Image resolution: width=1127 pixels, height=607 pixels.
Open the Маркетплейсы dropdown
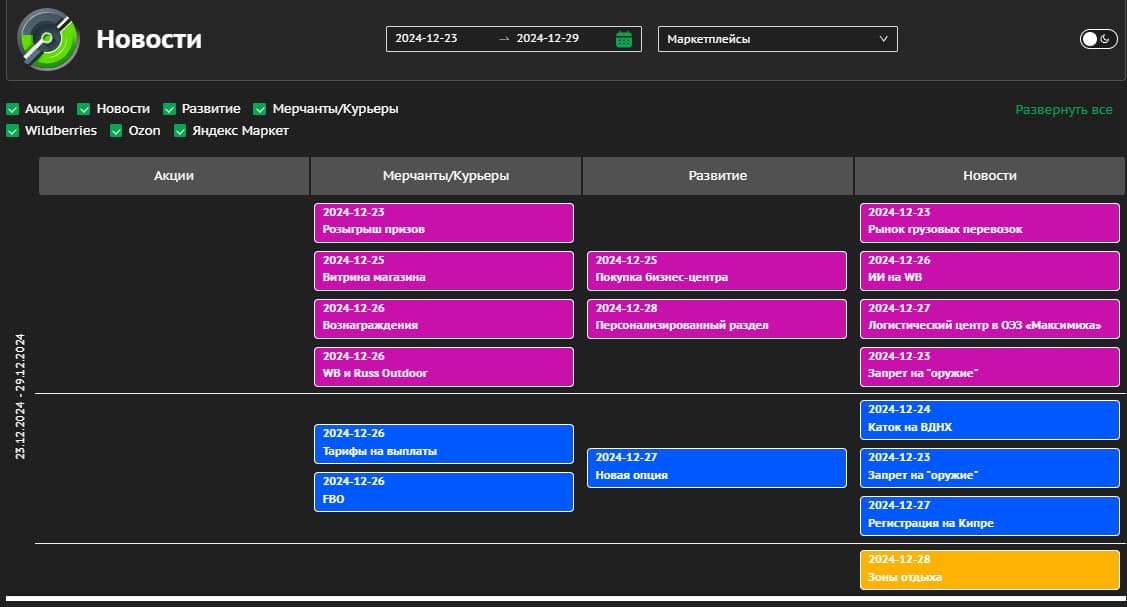coord(776,39)
